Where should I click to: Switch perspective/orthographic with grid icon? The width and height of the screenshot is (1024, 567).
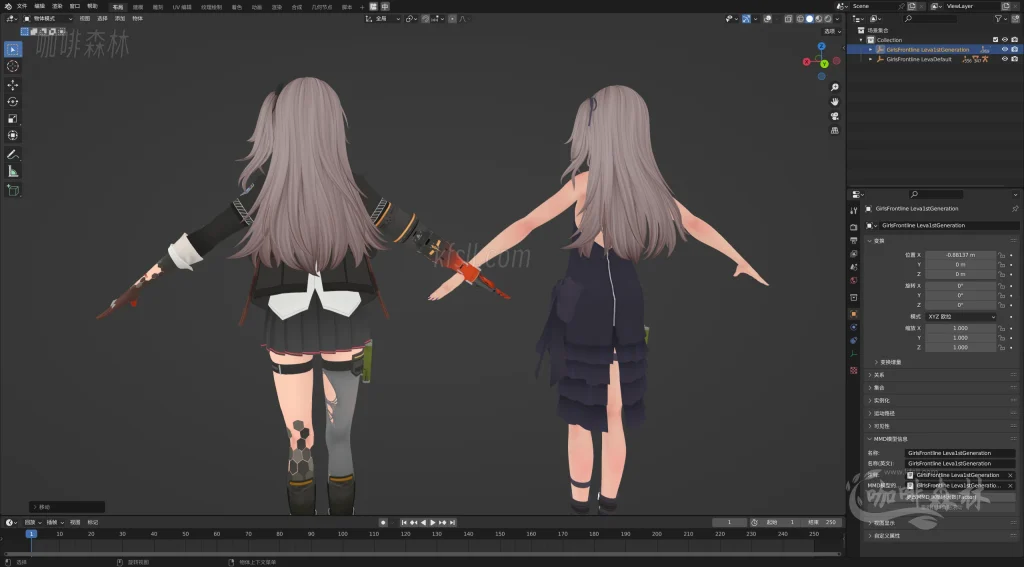[x=835, y=131]
